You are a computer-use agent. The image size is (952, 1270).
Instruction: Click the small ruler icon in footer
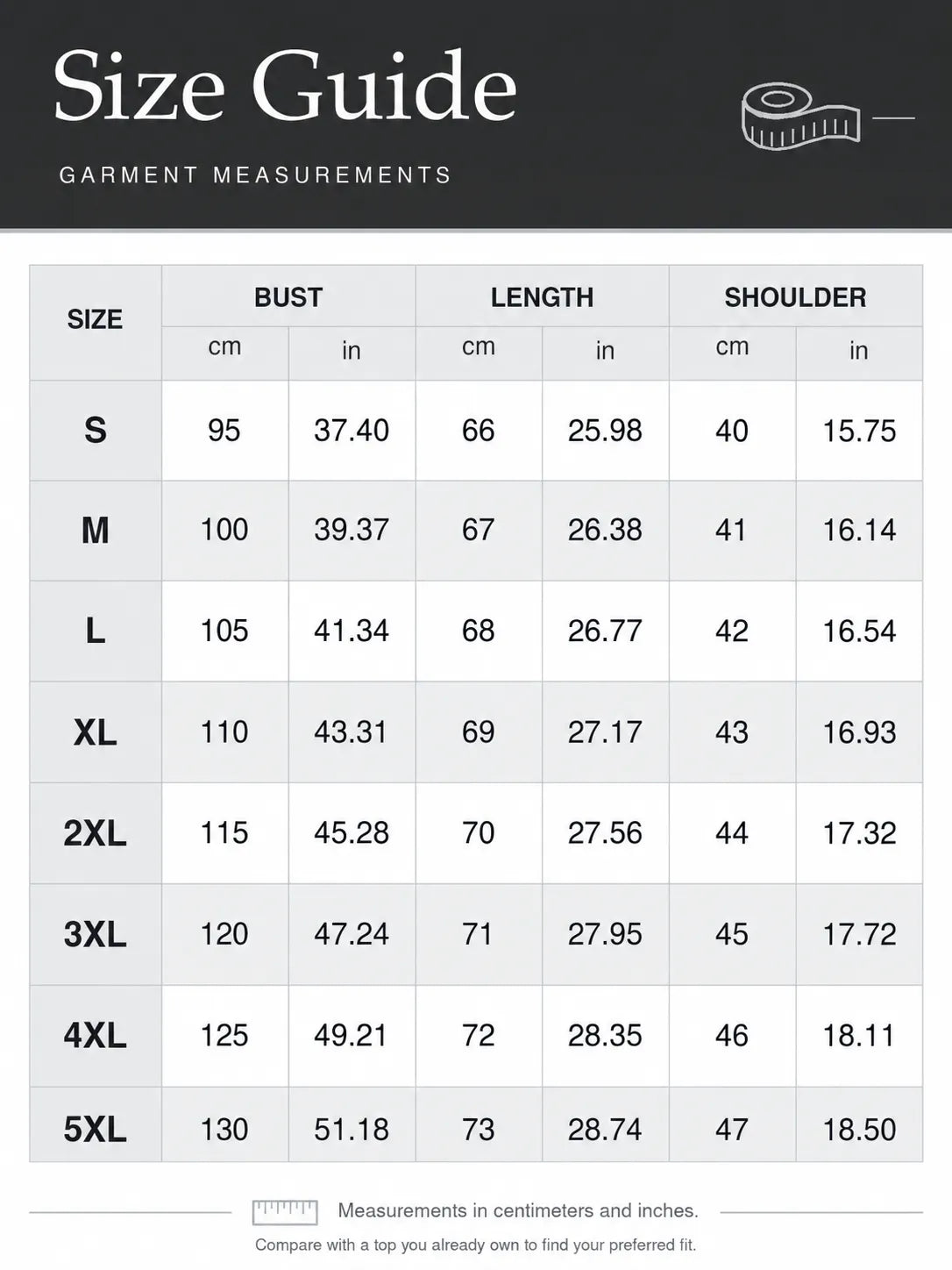pos(285,1212)
